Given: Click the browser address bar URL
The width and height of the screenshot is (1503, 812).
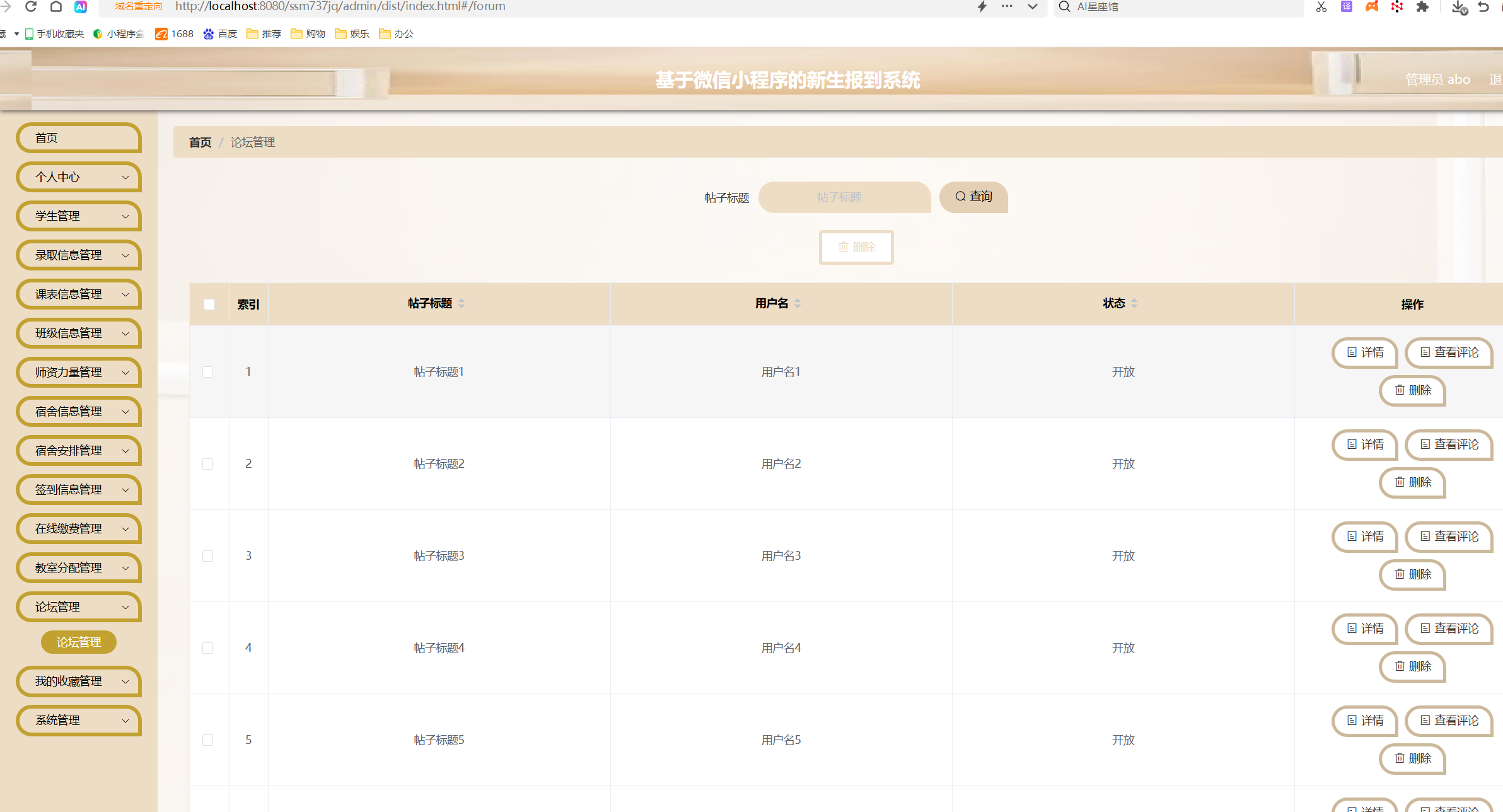Looking at the screenshot, I should (x=340, y=6).
